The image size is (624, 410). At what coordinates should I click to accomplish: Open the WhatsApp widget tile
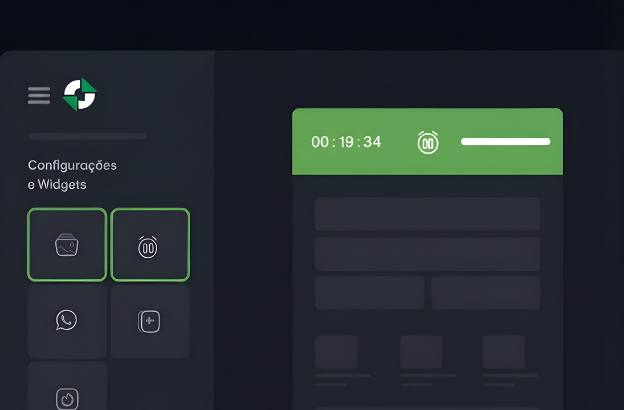tap(67, 321)
